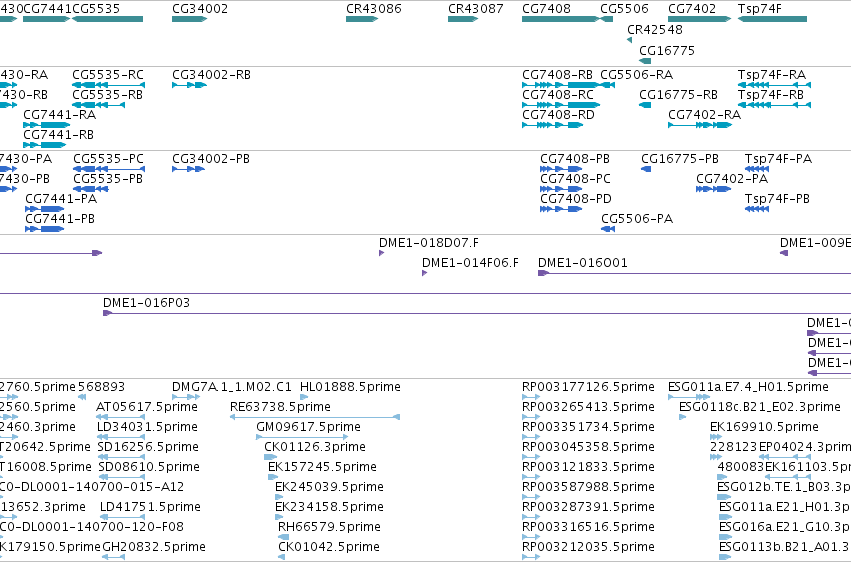Click EST ESG0118c.B21_E02.3prime label

point(760,407)
